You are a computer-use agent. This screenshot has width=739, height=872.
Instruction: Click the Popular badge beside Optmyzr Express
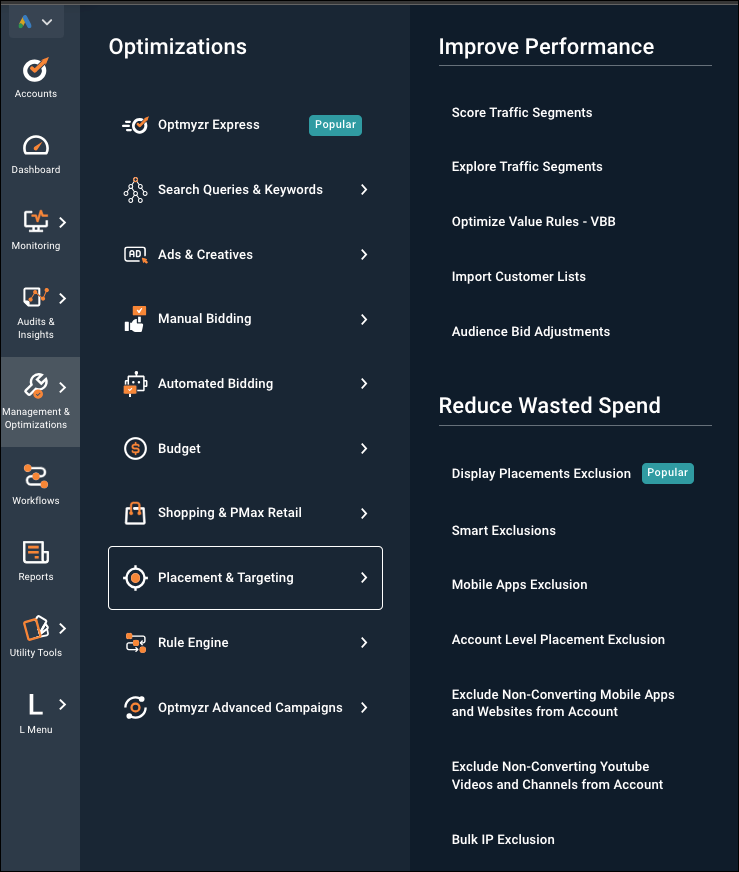[335, 125]
